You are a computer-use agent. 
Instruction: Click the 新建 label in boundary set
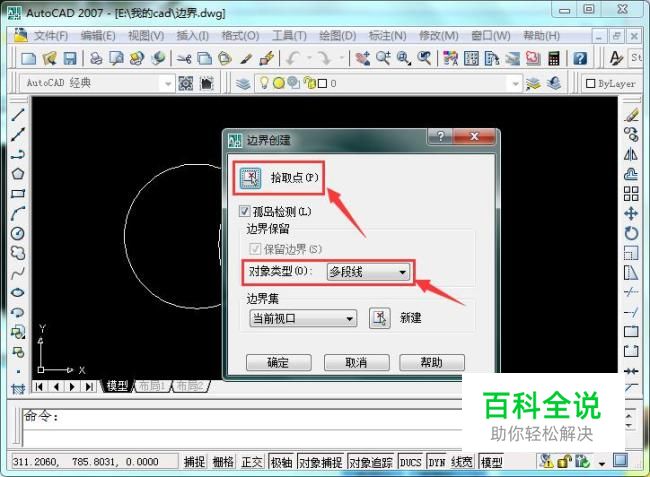[410, 318]
